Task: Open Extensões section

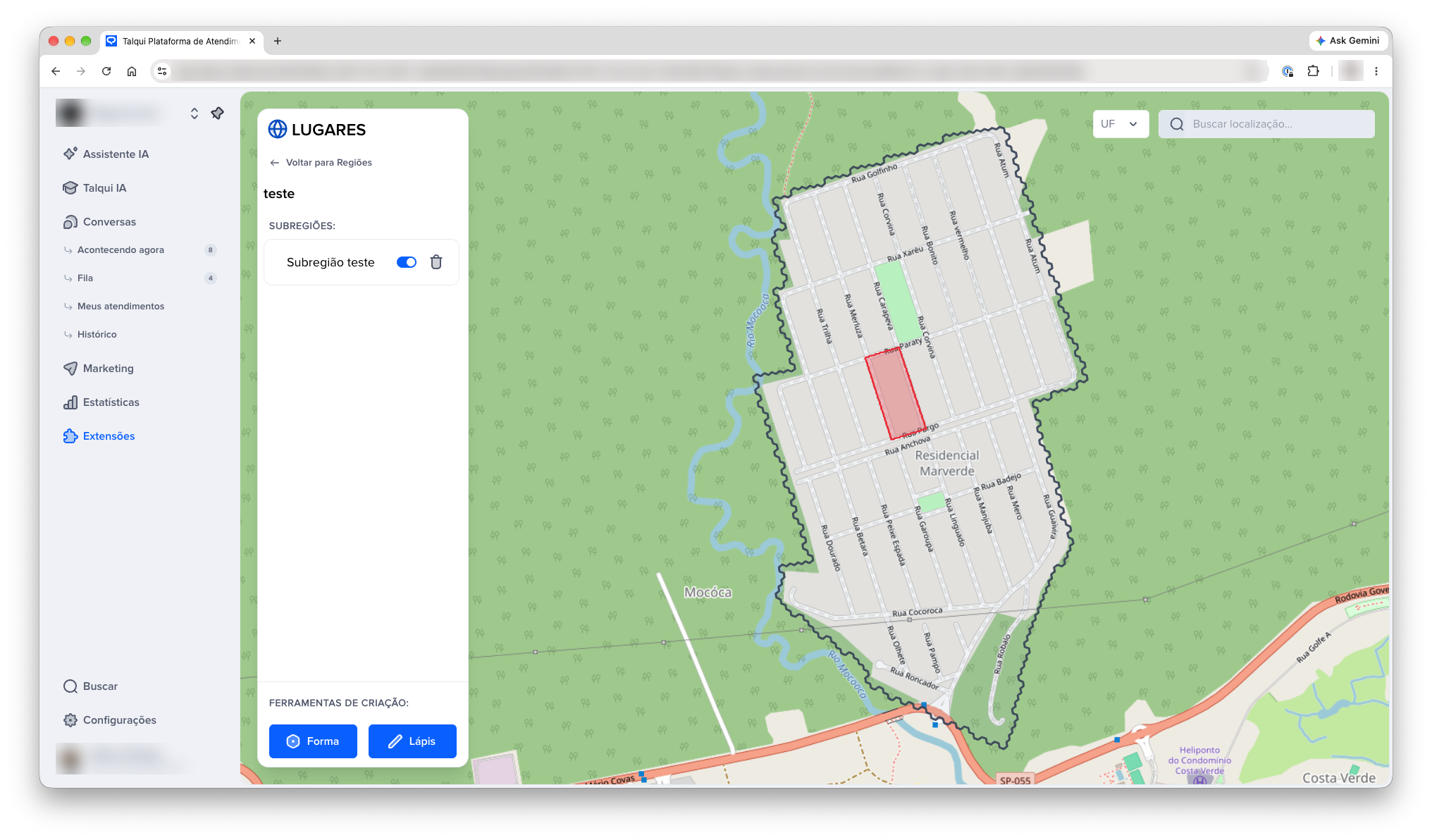Action: pyautogui.click(x=109, y=436)
